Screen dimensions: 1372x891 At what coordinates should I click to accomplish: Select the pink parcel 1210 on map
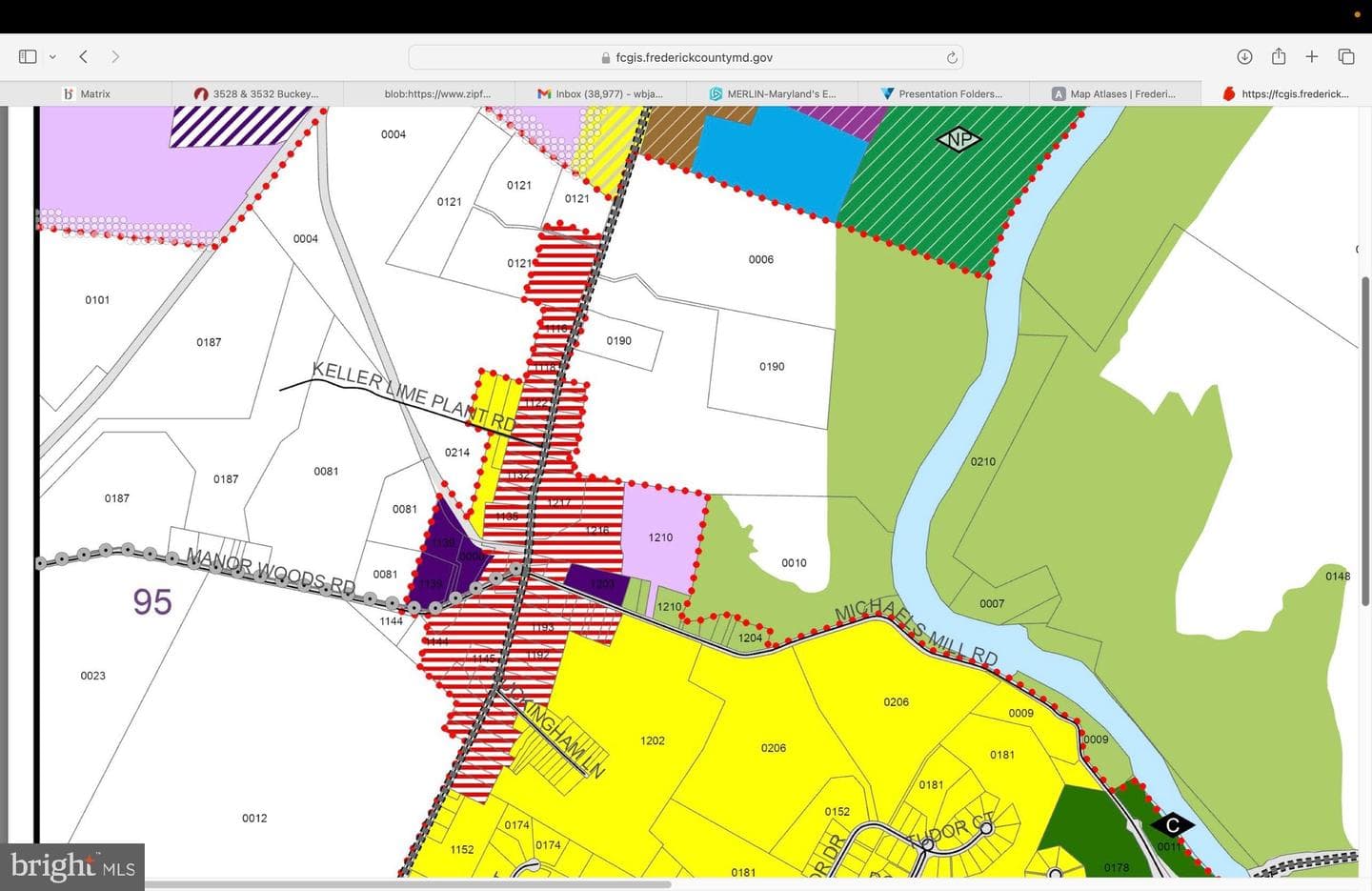click(x=661, y=537)
